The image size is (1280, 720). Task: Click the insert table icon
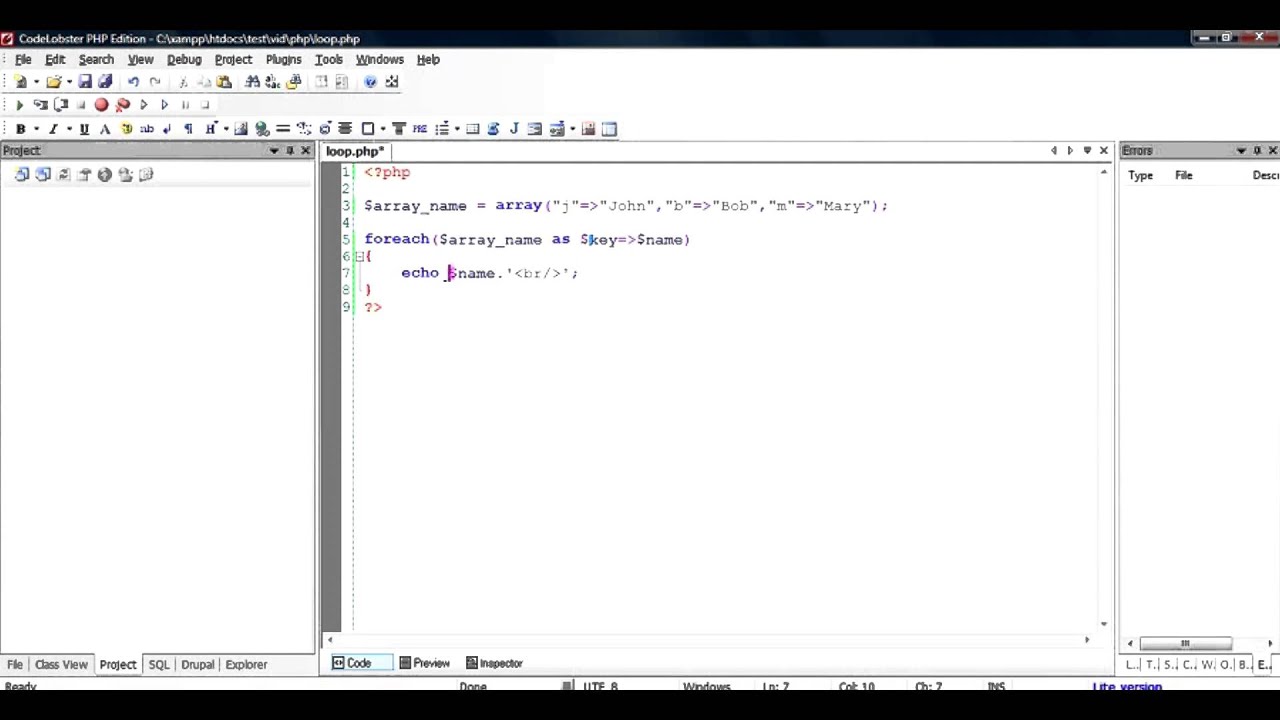pyautogui.click(x=473, y=129)
